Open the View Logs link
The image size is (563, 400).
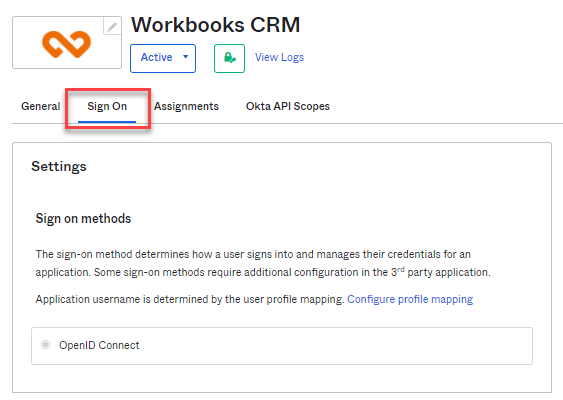click(279, 57)
